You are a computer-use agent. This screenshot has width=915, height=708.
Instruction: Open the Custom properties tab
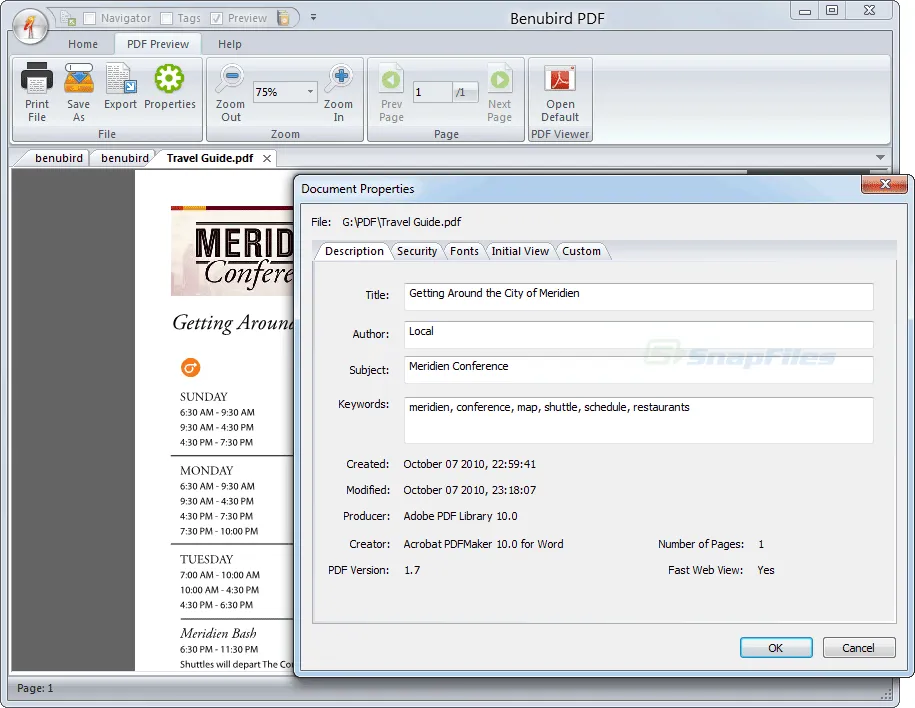tap(581, 251)
